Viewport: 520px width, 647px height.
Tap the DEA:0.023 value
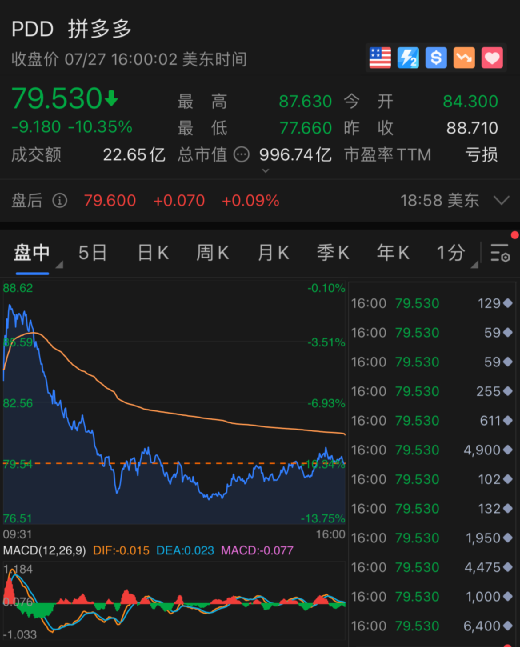[x=185, y=550]
